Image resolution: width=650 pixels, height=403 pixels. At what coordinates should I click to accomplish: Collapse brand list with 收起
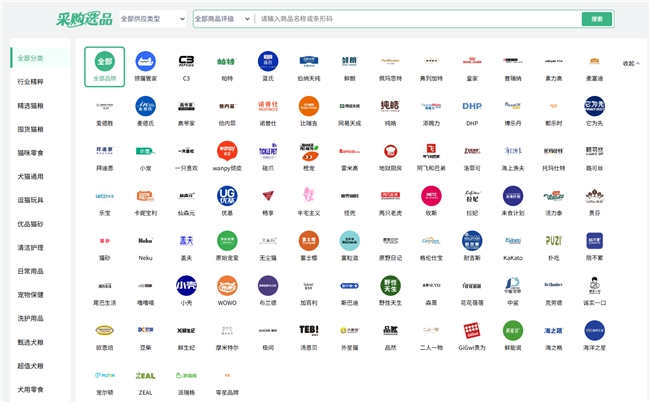tap(631, 63)
